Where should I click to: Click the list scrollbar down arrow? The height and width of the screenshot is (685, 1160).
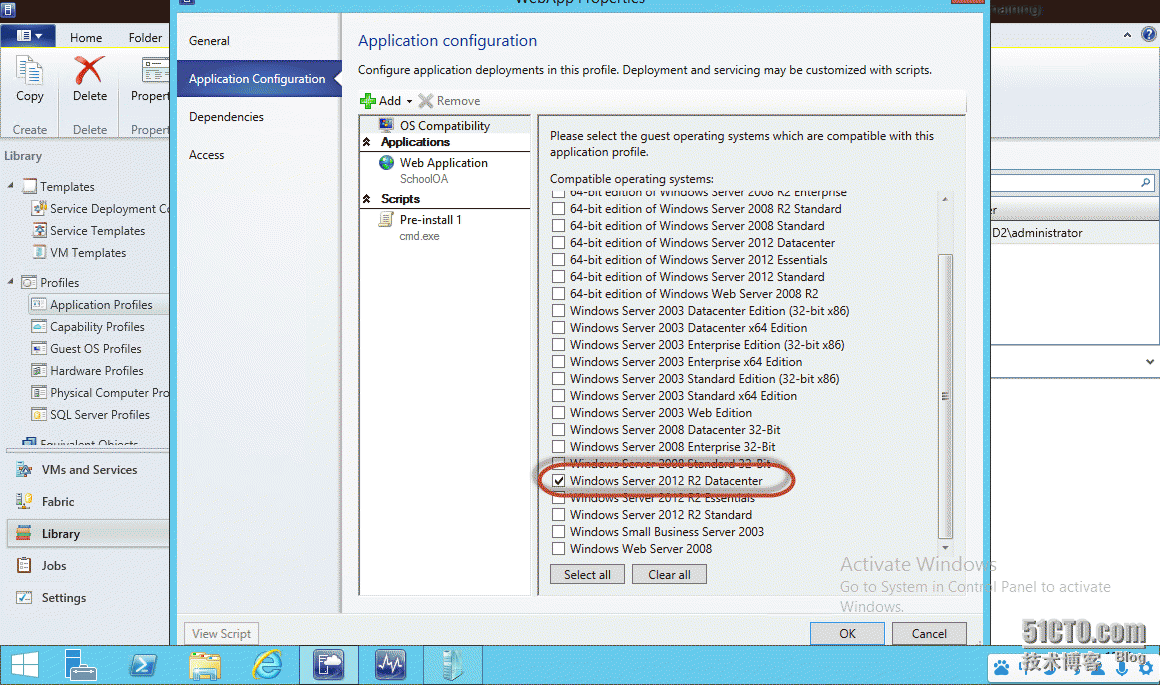[945, 549]
